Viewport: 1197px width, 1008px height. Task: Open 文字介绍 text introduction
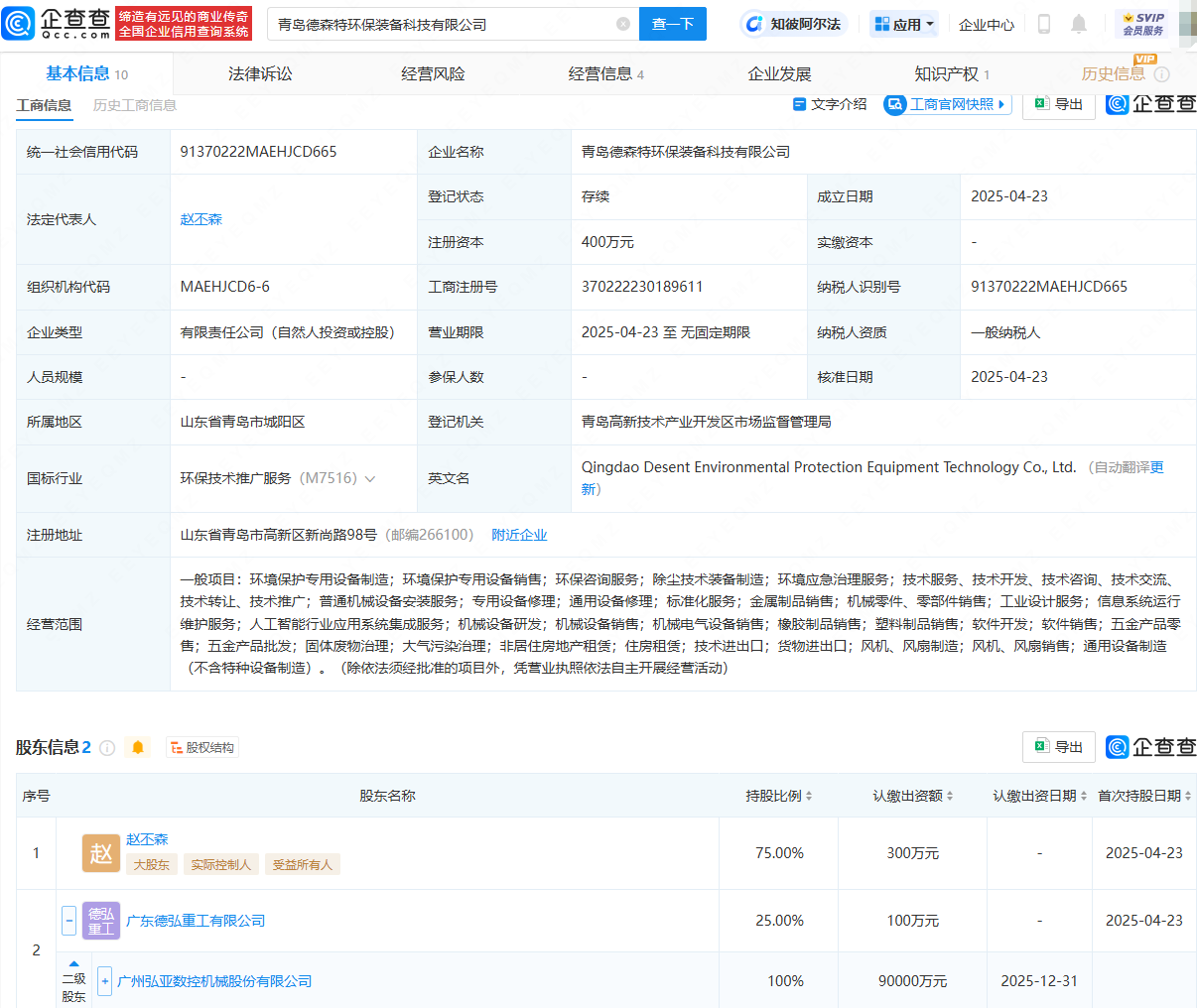pos(830,104)
